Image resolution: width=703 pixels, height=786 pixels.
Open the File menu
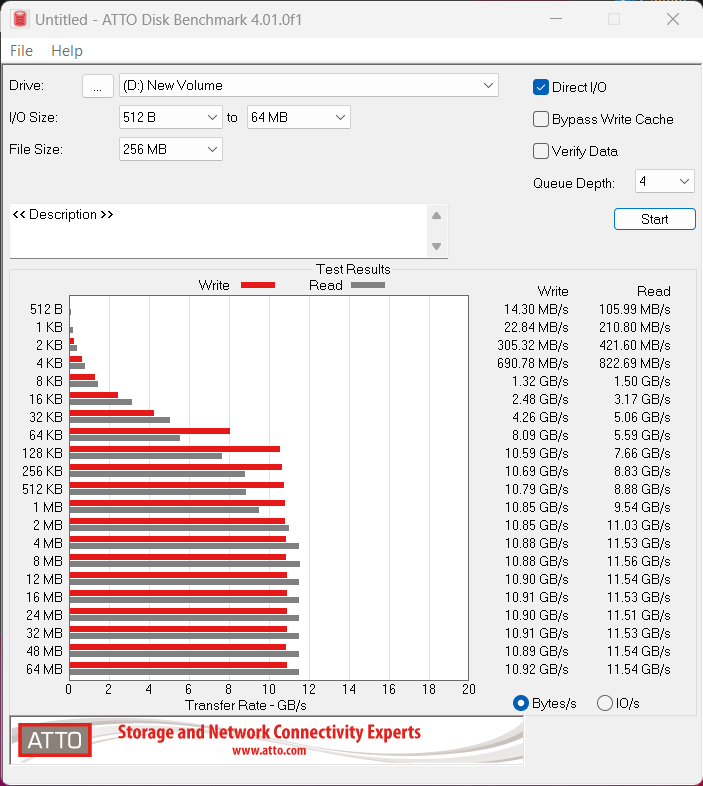[21, 51]
